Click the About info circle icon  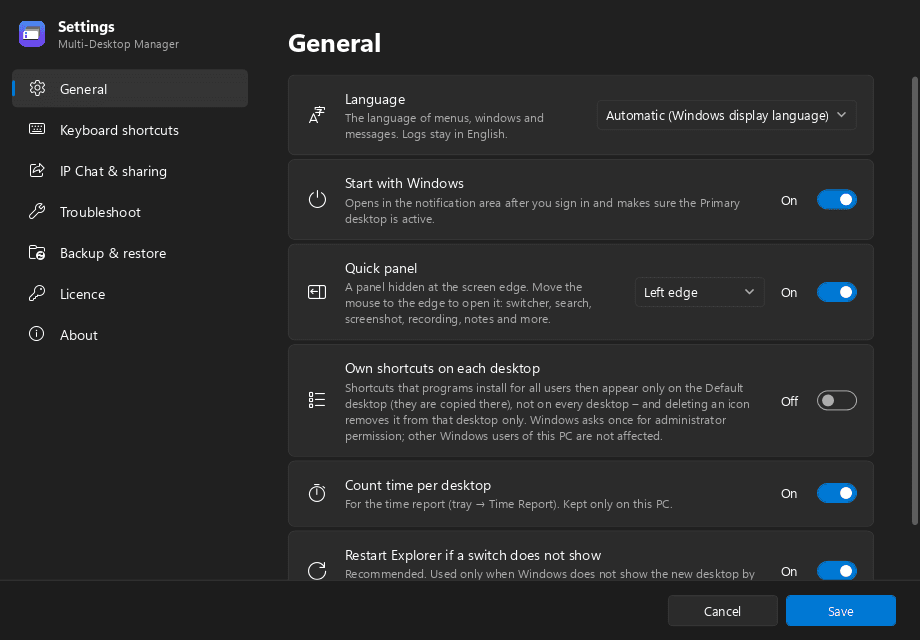point(37,334)
